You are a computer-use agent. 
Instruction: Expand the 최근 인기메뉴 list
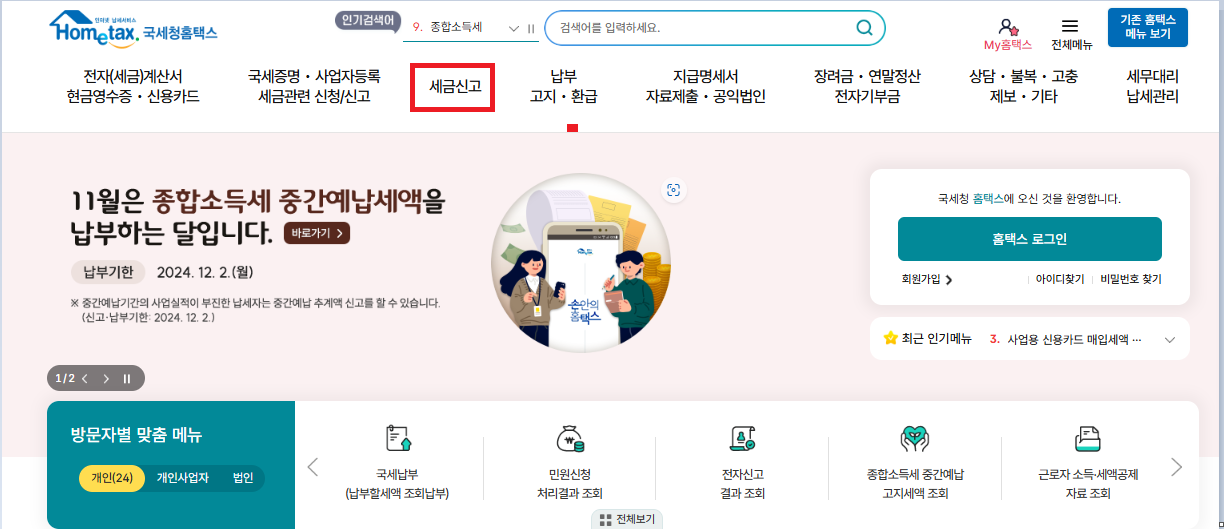click(x=1169, y=339)
